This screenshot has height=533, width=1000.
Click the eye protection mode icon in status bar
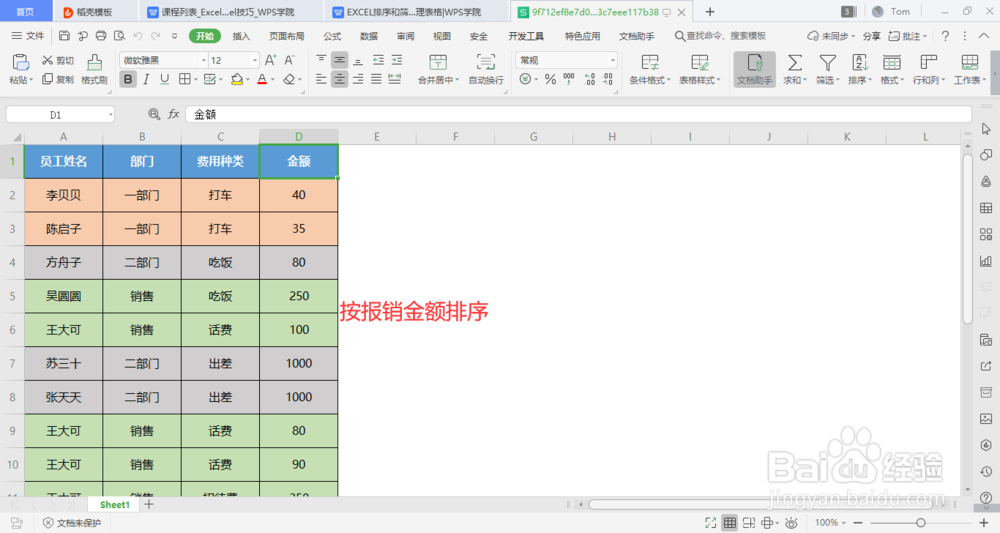[791, 523]
